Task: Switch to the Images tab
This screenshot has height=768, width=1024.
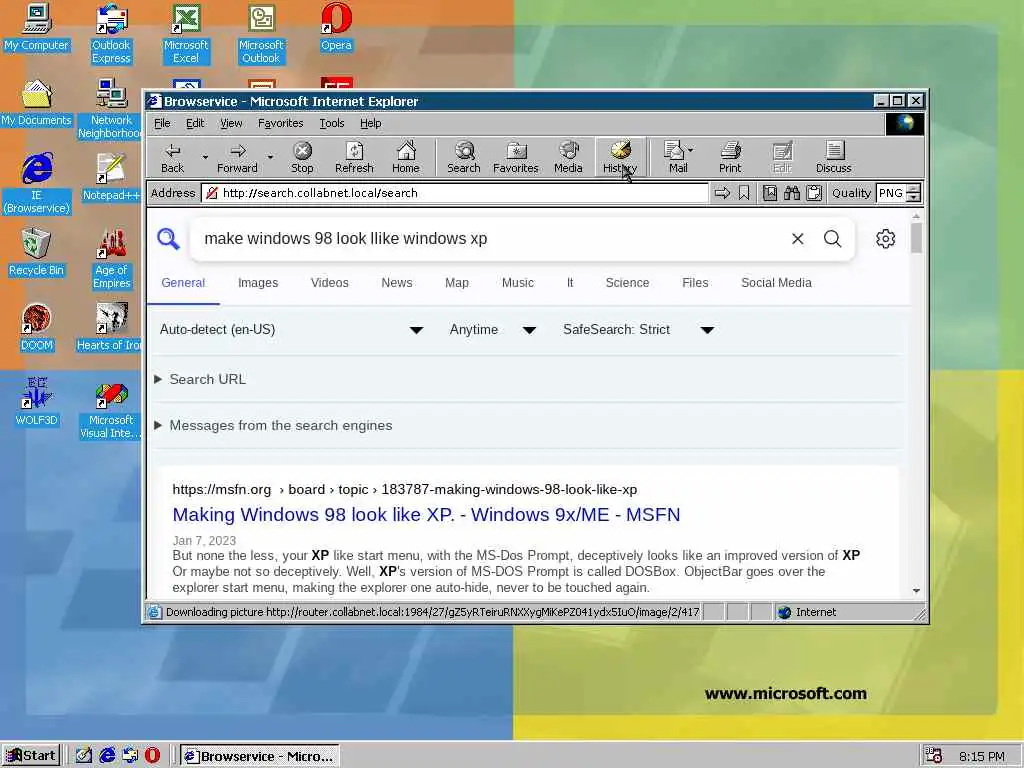Action: [258, 283]
